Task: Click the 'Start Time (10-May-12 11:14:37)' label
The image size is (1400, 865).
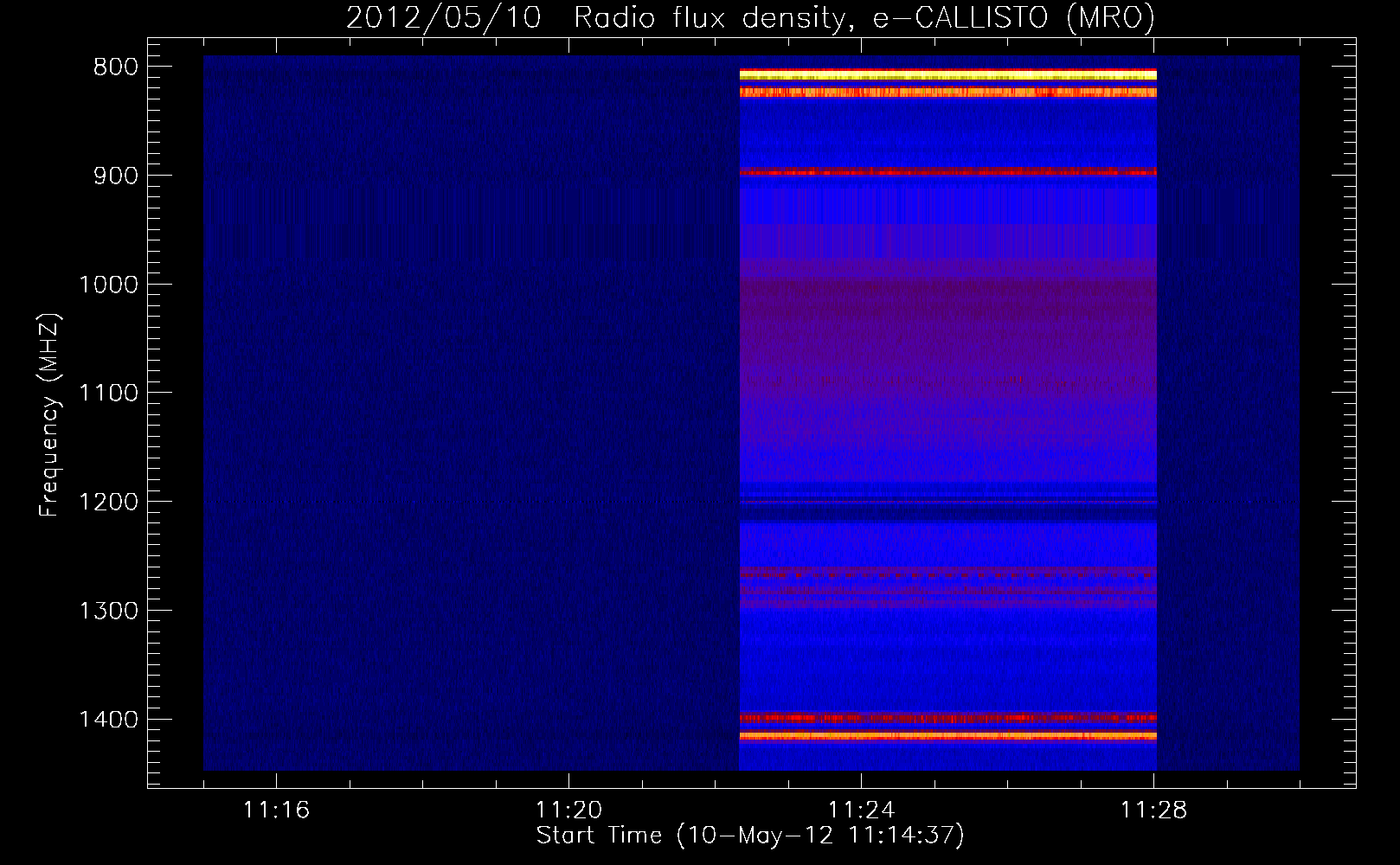Action: (x=750, y=836)
